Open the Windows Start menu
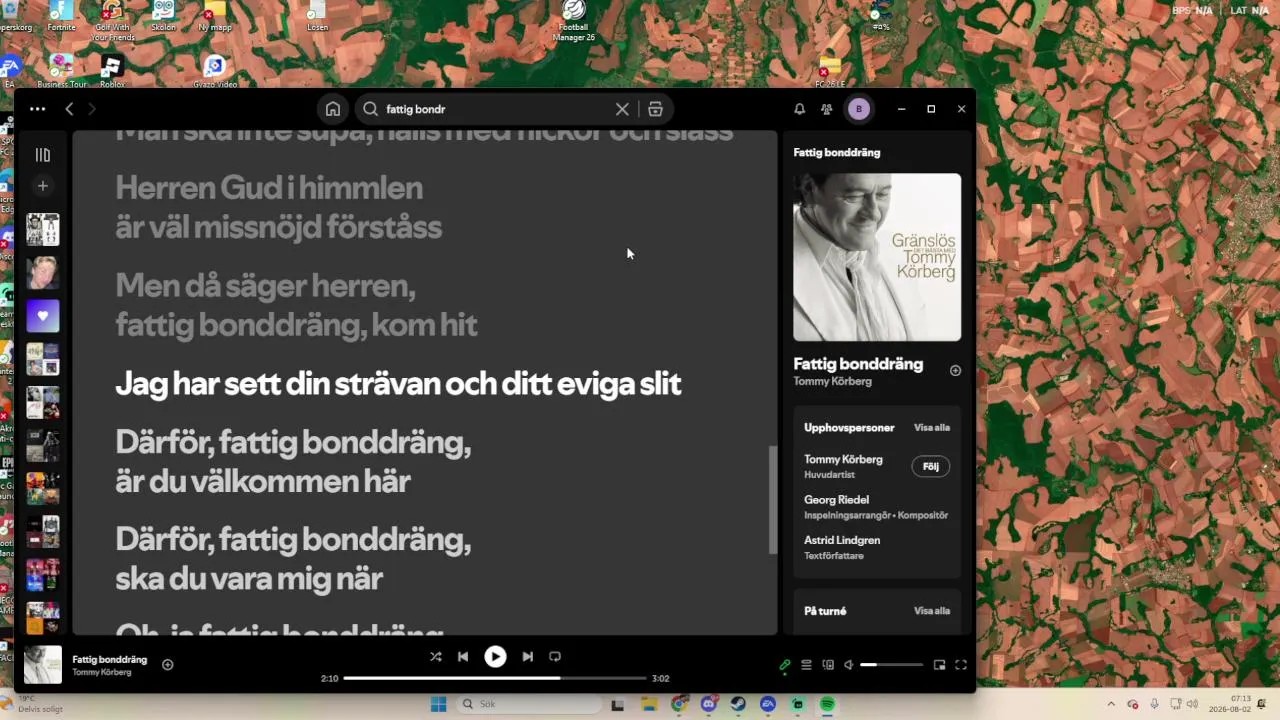Viewport: 1280px width, 720px height. coord(438,704)
